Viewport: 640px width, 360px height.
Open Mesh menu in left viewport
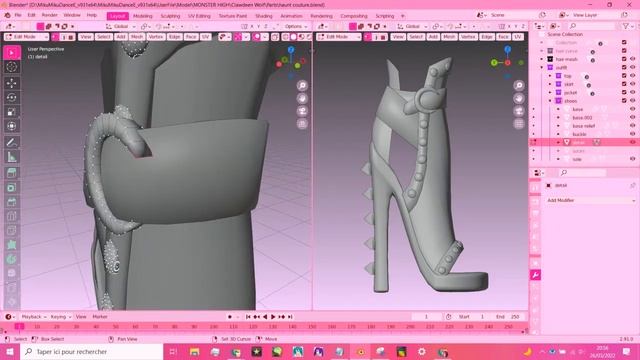[x=137, y=37]
